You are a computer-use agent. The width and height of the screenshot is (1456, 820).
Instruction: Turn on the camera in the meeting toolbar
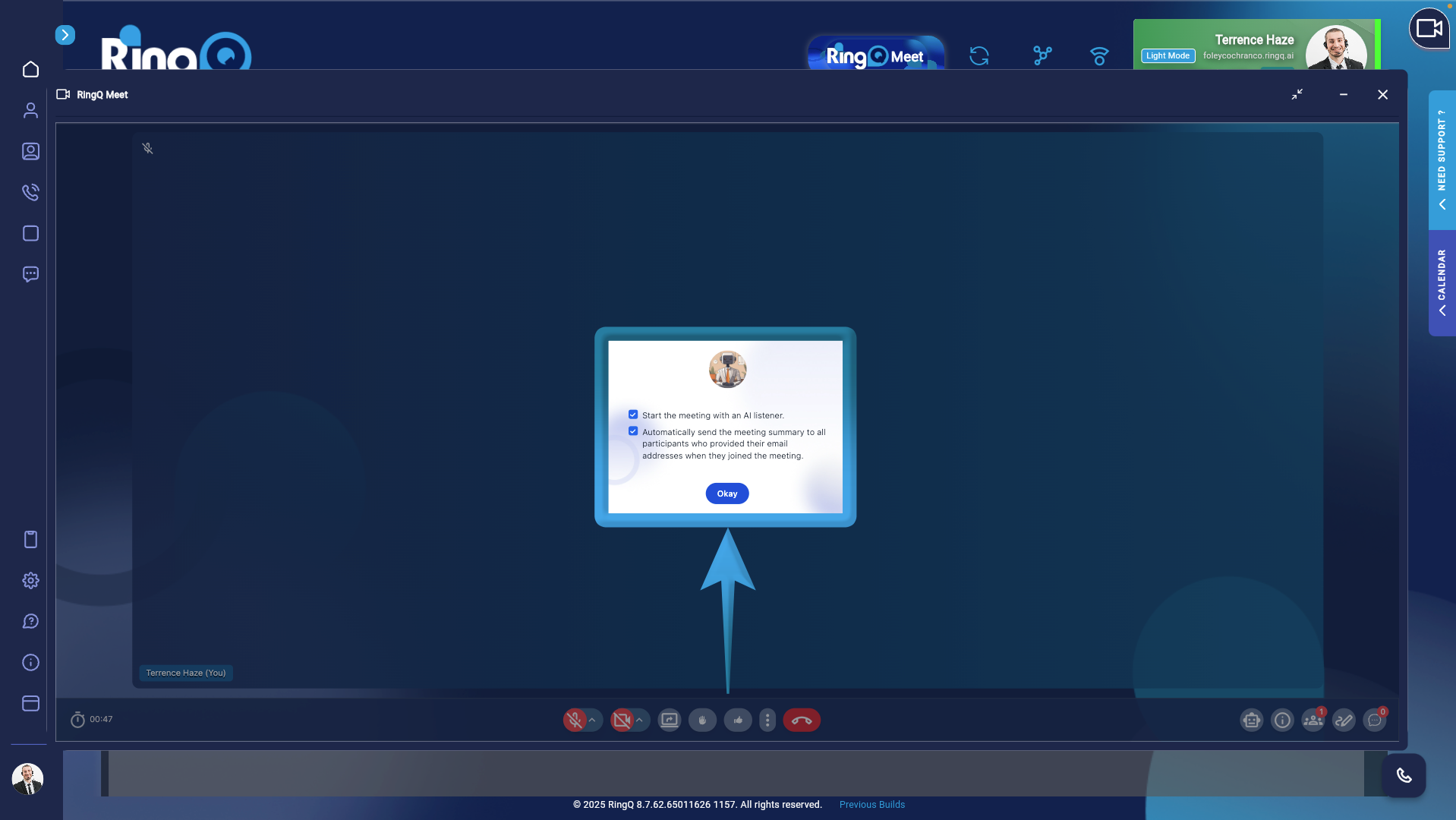pos(622,720)
